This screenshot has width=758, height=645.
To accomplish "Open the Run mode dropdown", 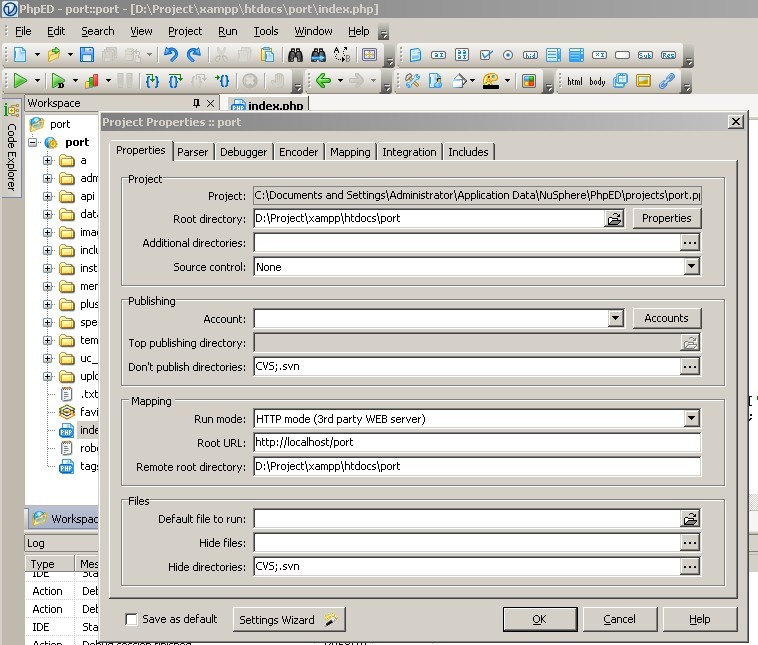I will coord(692,418).
